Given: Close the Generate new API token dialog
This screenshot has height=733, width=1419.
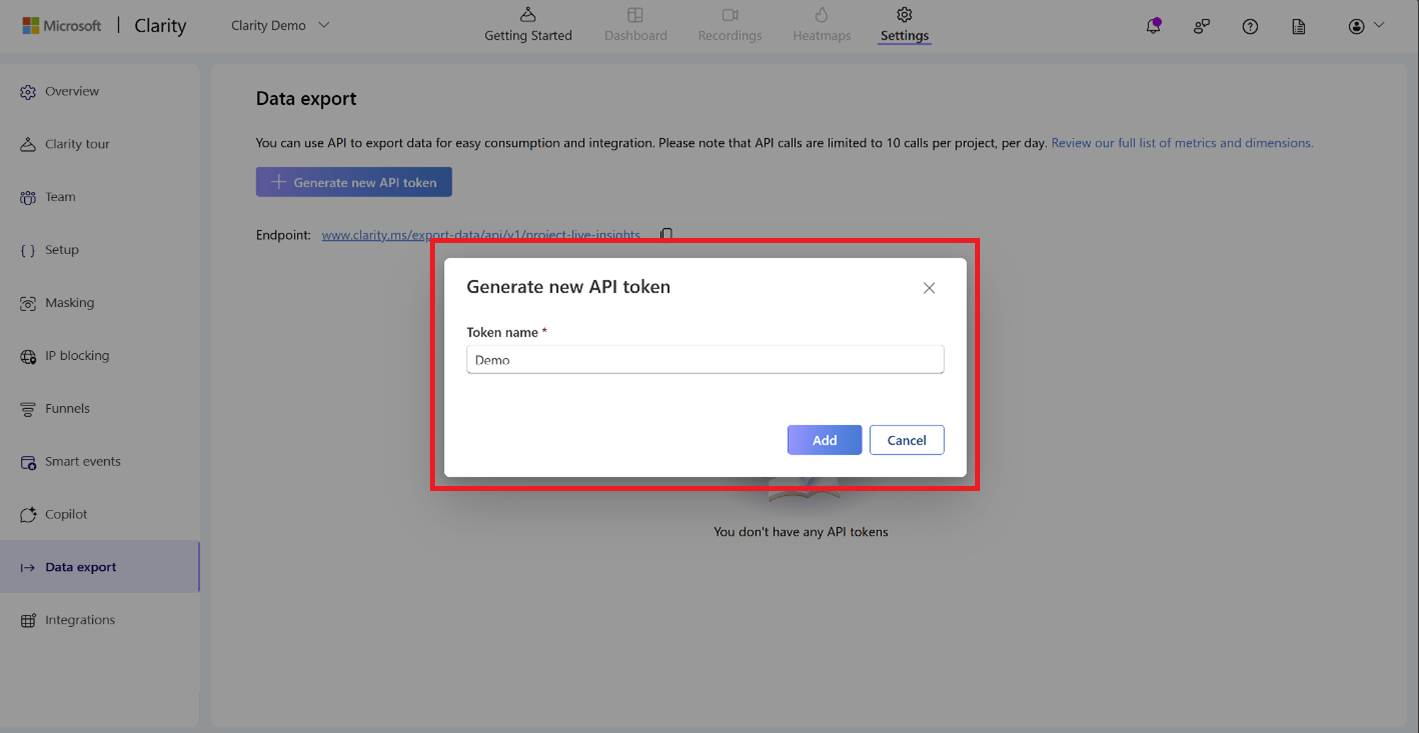Looking at the screenshot, I should coord(929,288).
